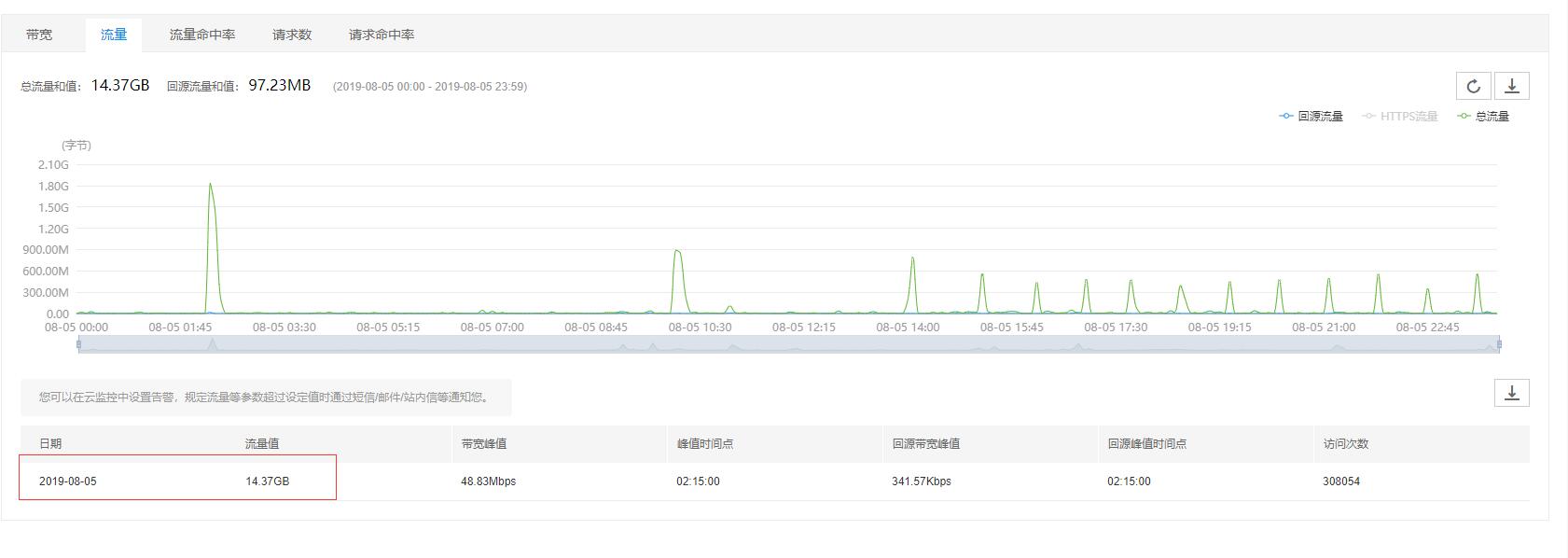Download the traffic chart data
Image resolution: width=1568 pixels, height=558 pixels.
click(1512, 86)
